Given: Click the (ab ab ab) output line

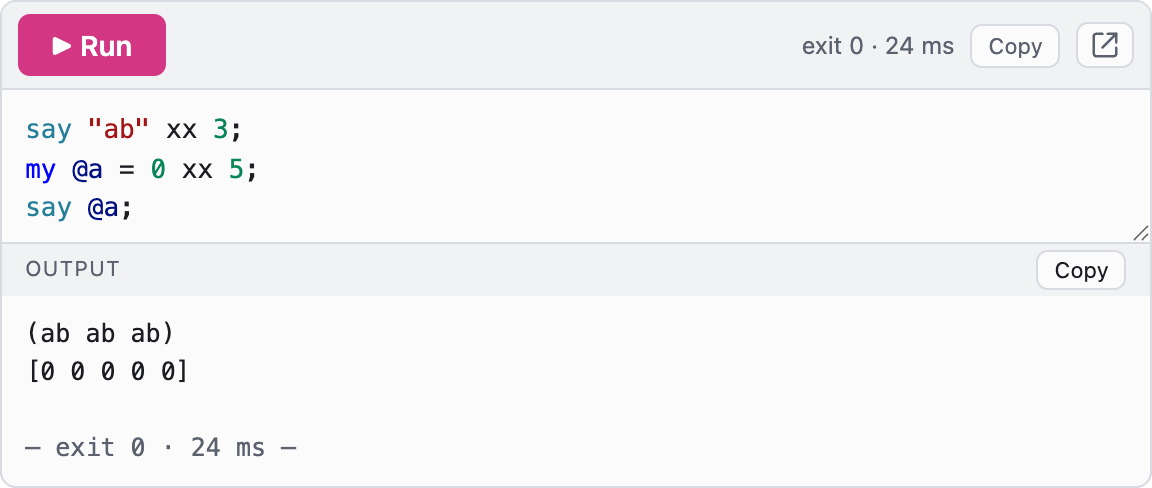Looking at the screenshot, I should coord(101,334).
